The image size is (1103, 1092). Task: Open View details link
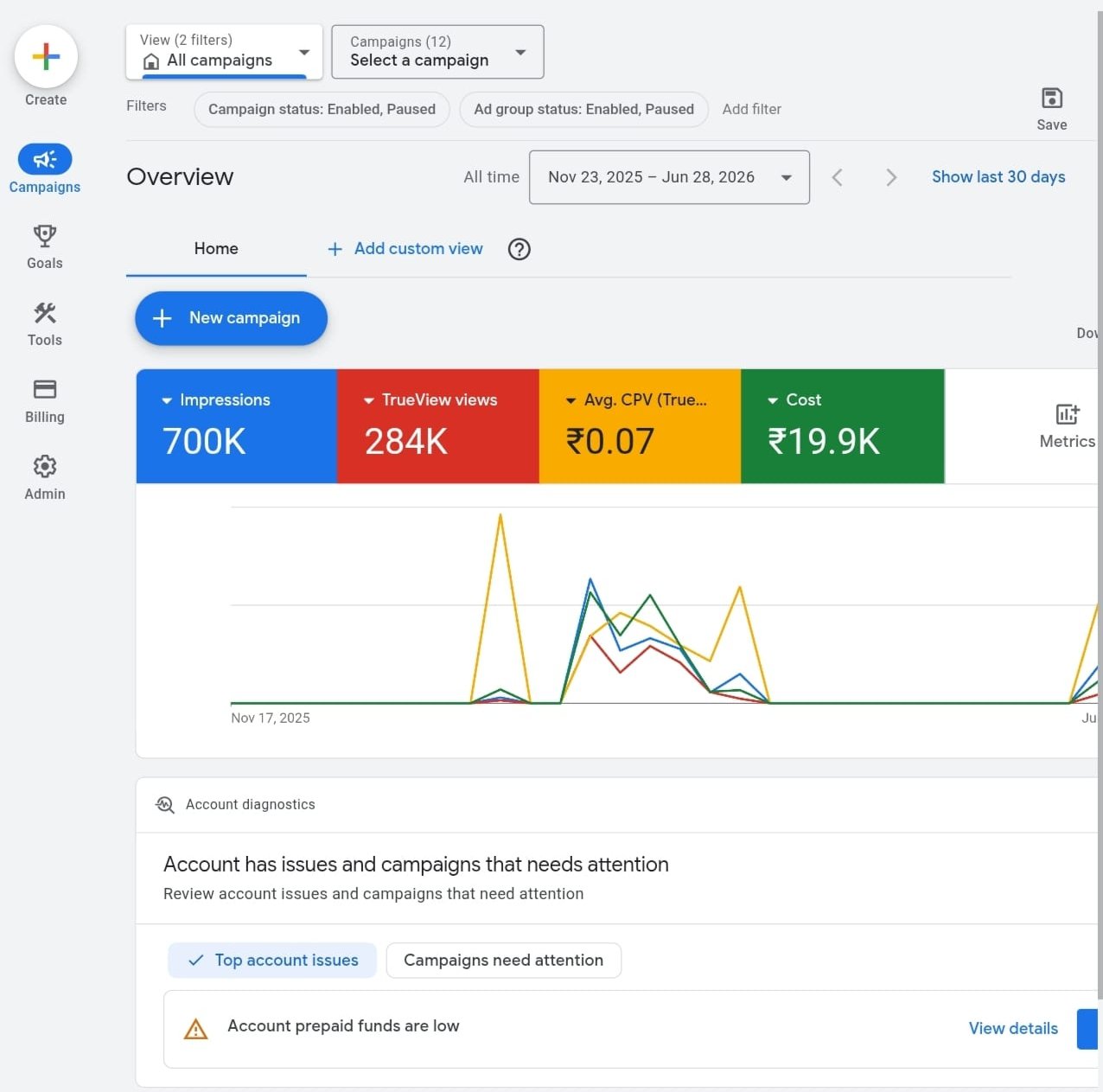point(1013,1029)
